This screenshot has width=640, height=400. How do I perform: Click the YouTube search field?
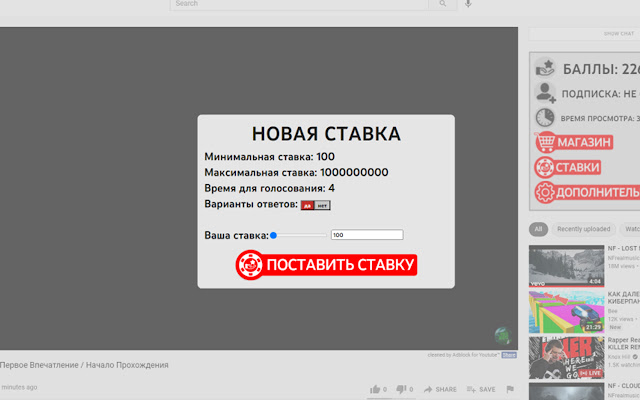[299, 4]
